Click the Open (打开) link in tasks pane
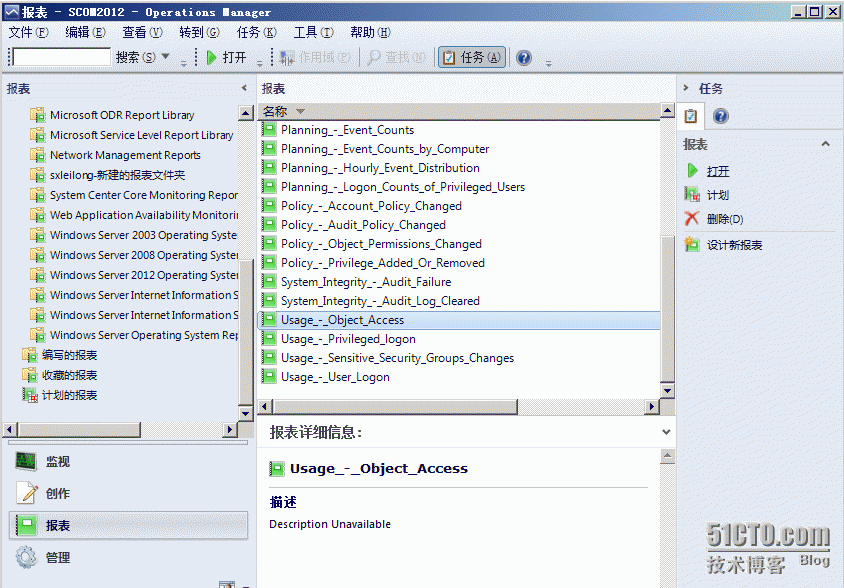Image resolution: width=844 pixels, height=588 pixels. (x=718, y=171)
